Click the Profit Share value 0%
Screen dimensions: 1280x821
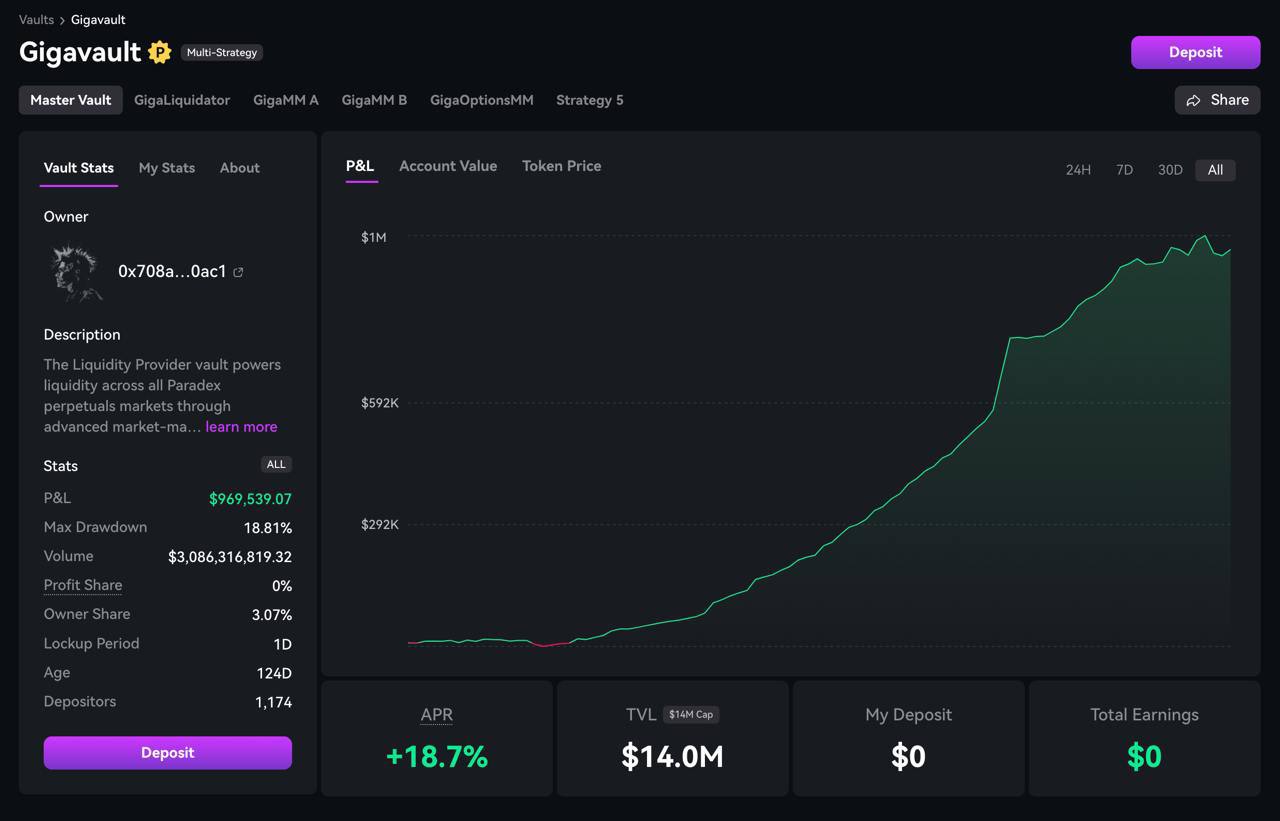click(282, 586)
